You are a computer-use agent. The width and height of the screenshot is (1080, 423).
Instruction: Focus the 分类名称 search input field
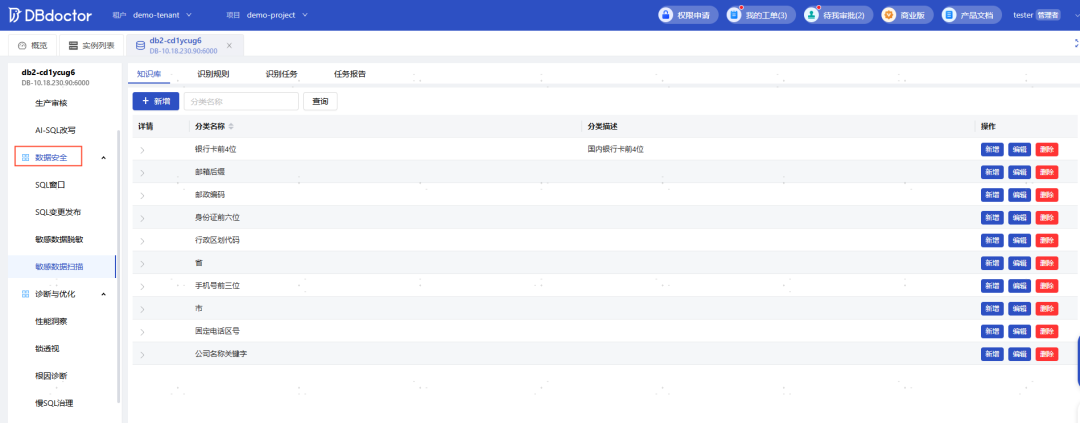241,101
